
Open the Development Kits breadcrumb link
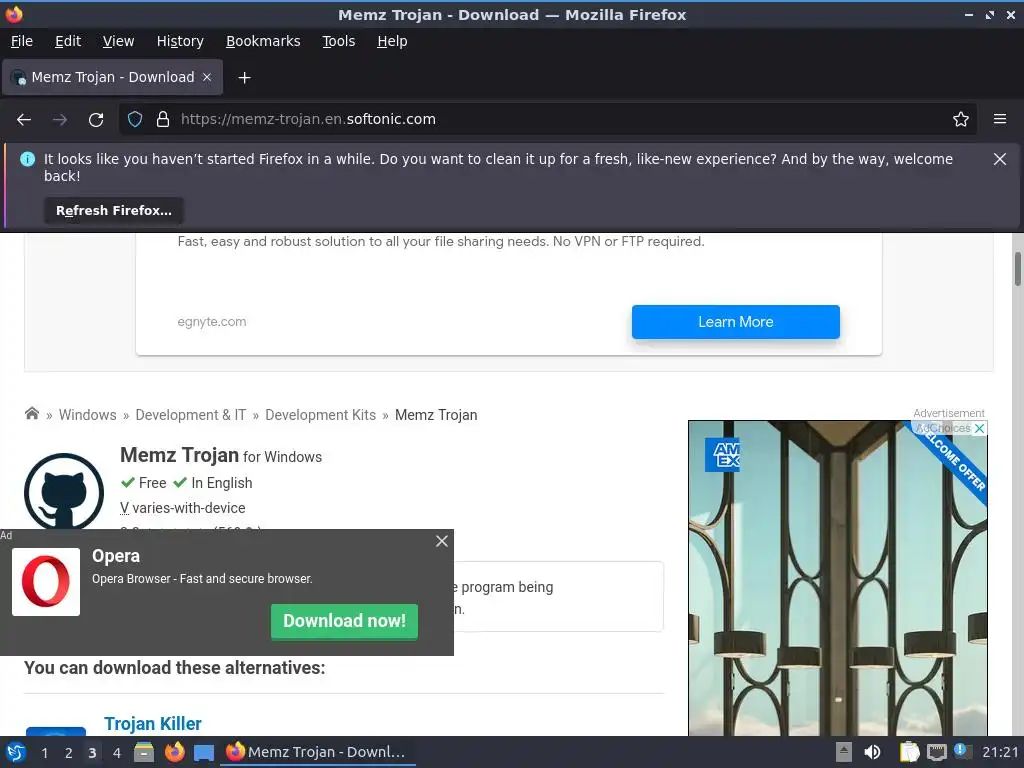tap(321, 415)
